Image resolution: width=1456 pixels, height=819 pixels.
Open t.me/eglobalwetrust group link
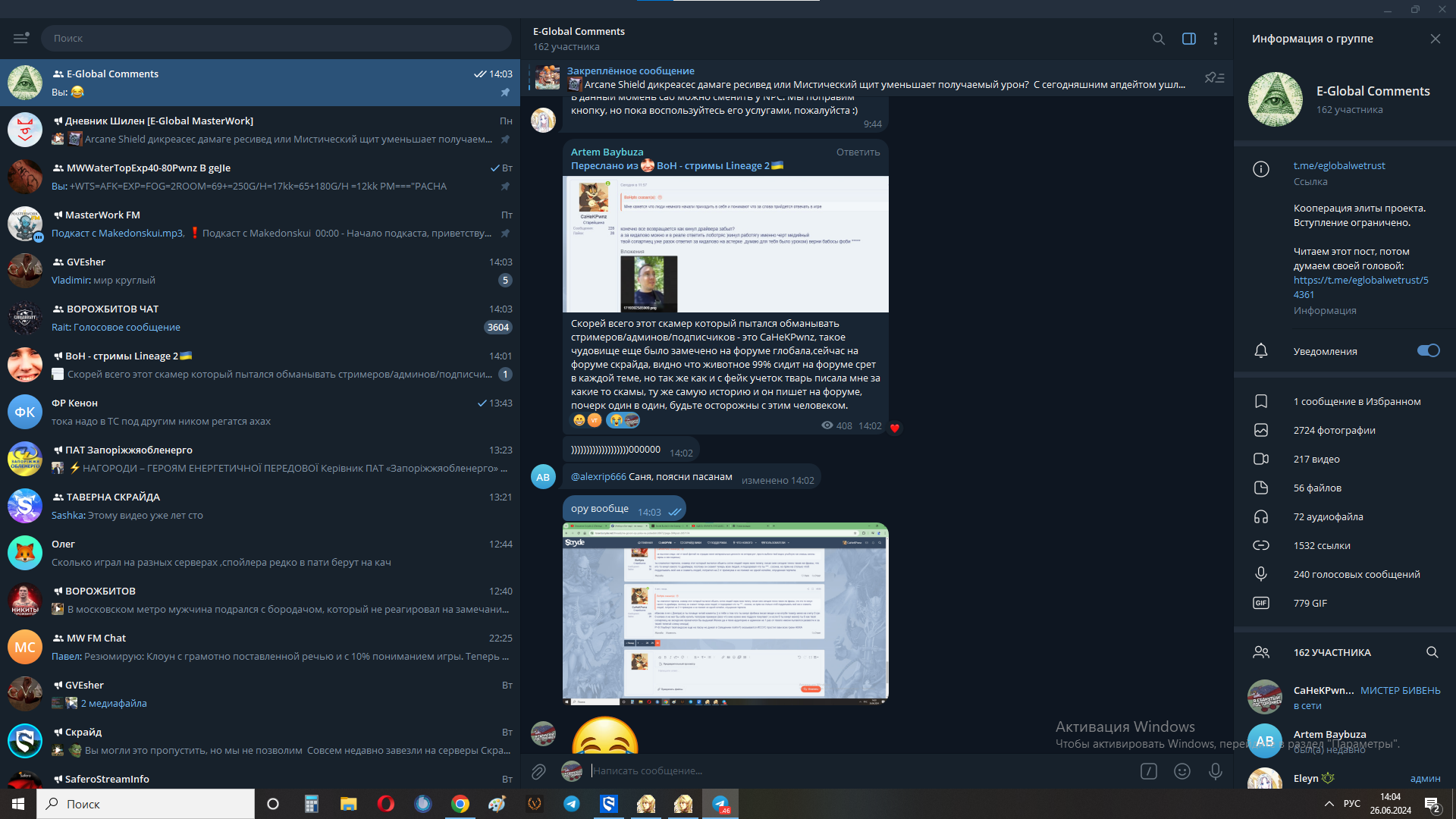tap(1338, 165)
